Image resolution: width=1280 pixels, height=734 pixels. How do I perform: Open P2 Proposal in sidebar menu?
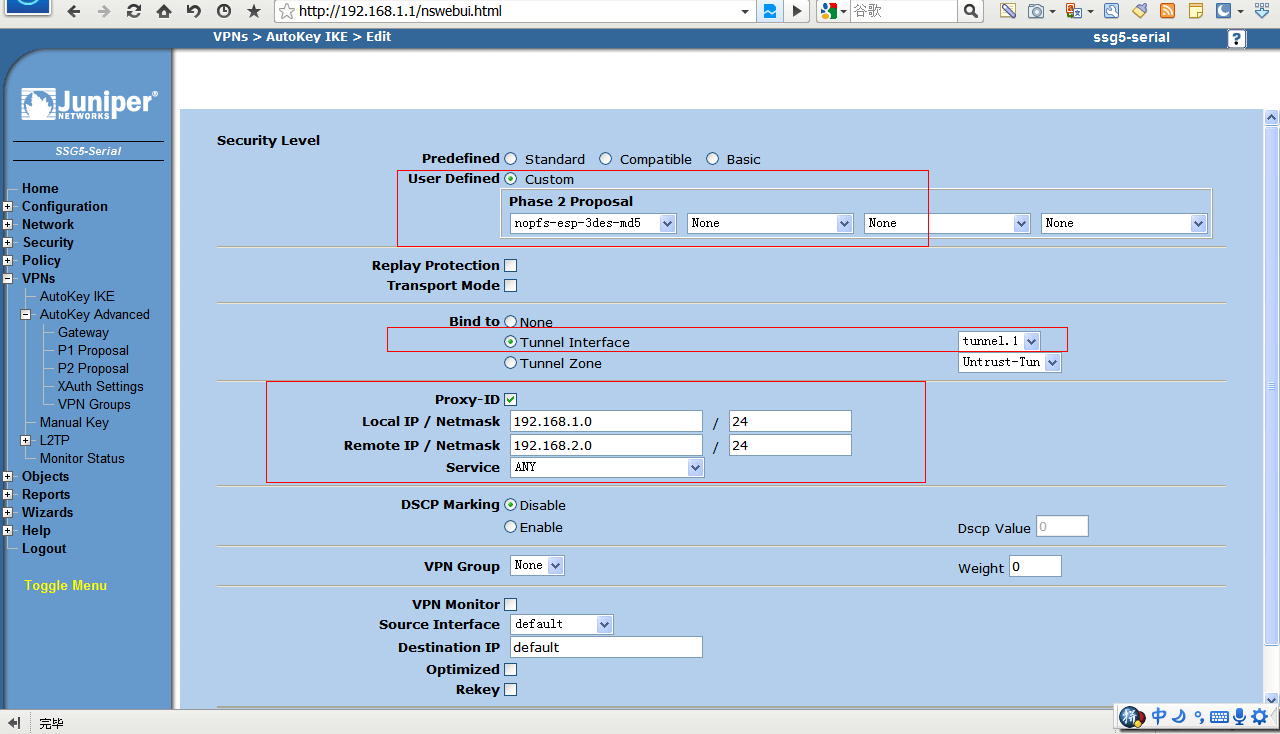coord(93,368)
